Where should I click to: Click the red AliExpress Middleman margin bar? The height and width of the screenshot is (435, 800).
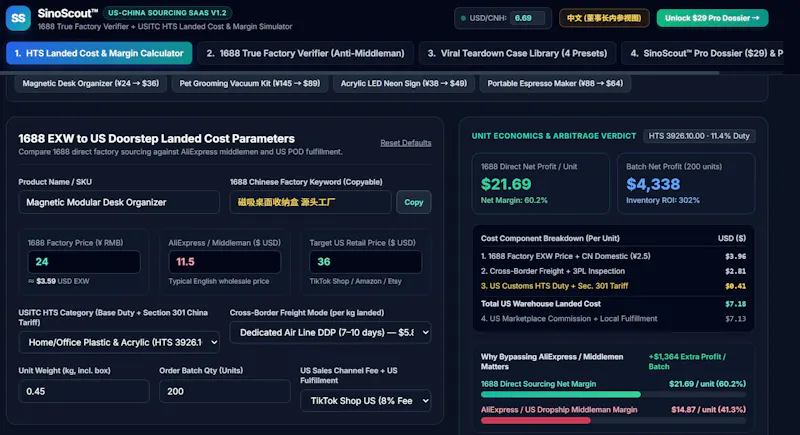535,420
